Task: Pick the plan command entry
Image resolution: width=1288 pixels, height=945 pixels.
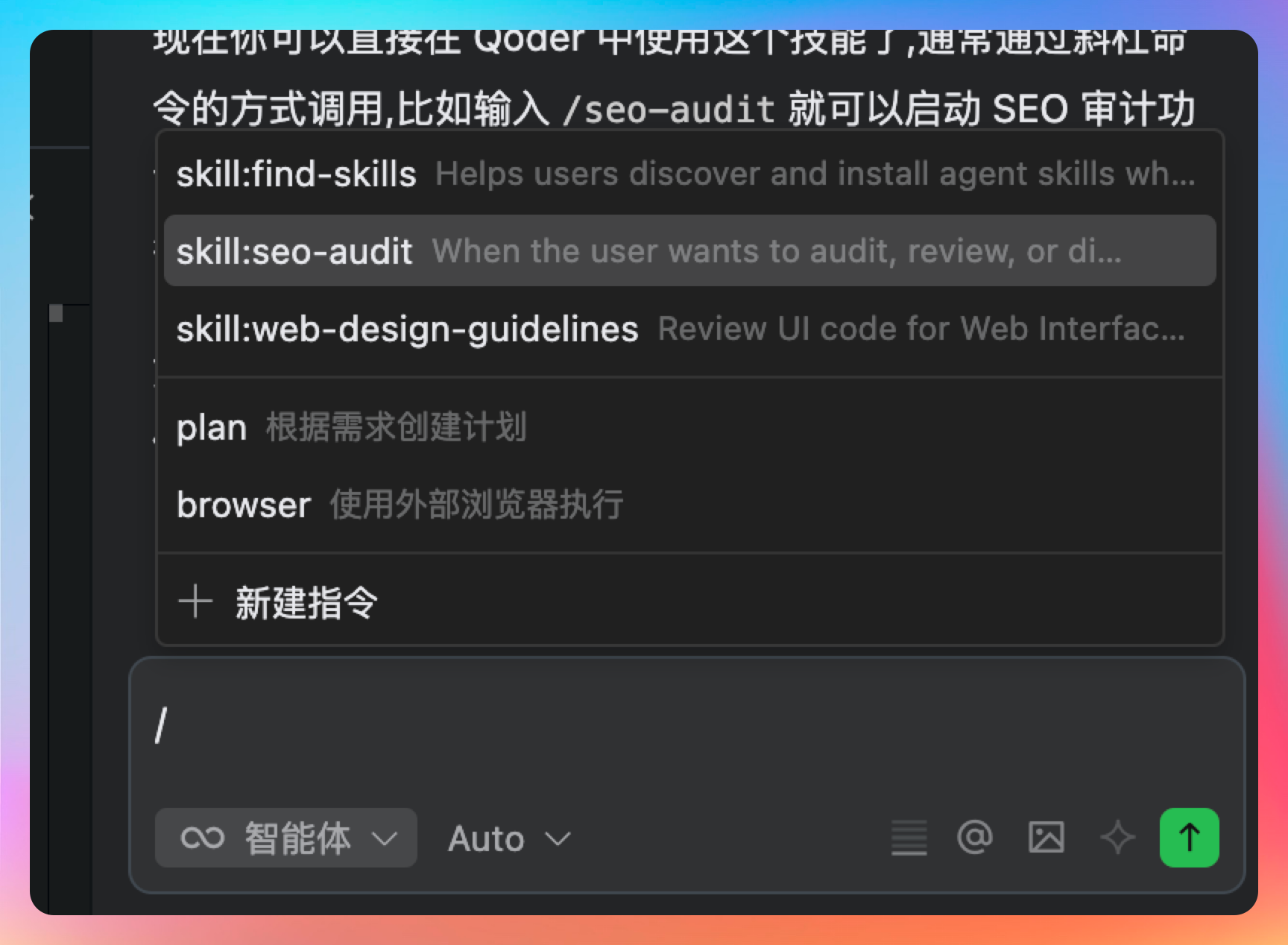Action: (x=212, y=428)
